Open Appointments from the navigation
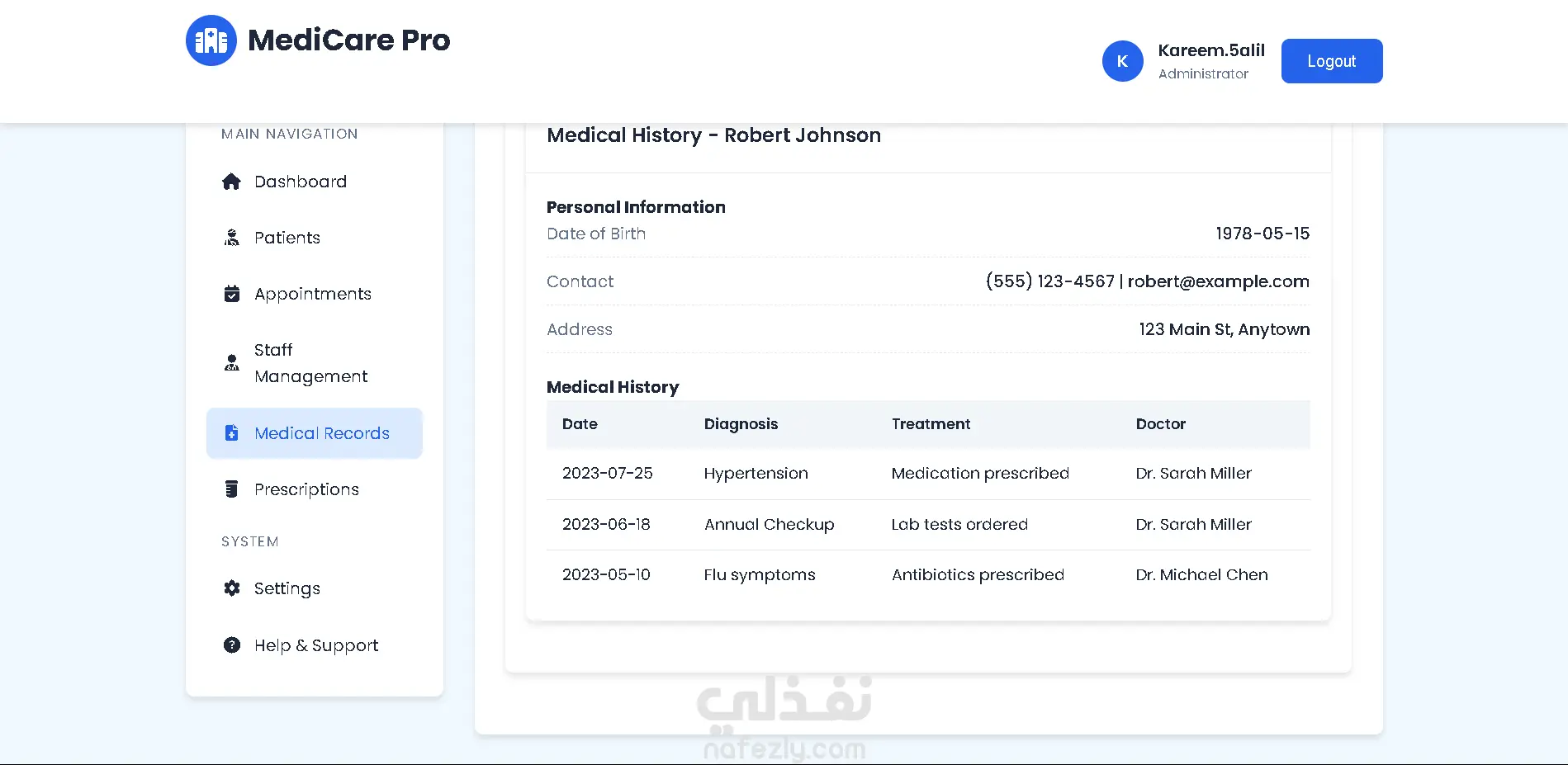This screenshot has width=1568, height=765. [313, 294]
